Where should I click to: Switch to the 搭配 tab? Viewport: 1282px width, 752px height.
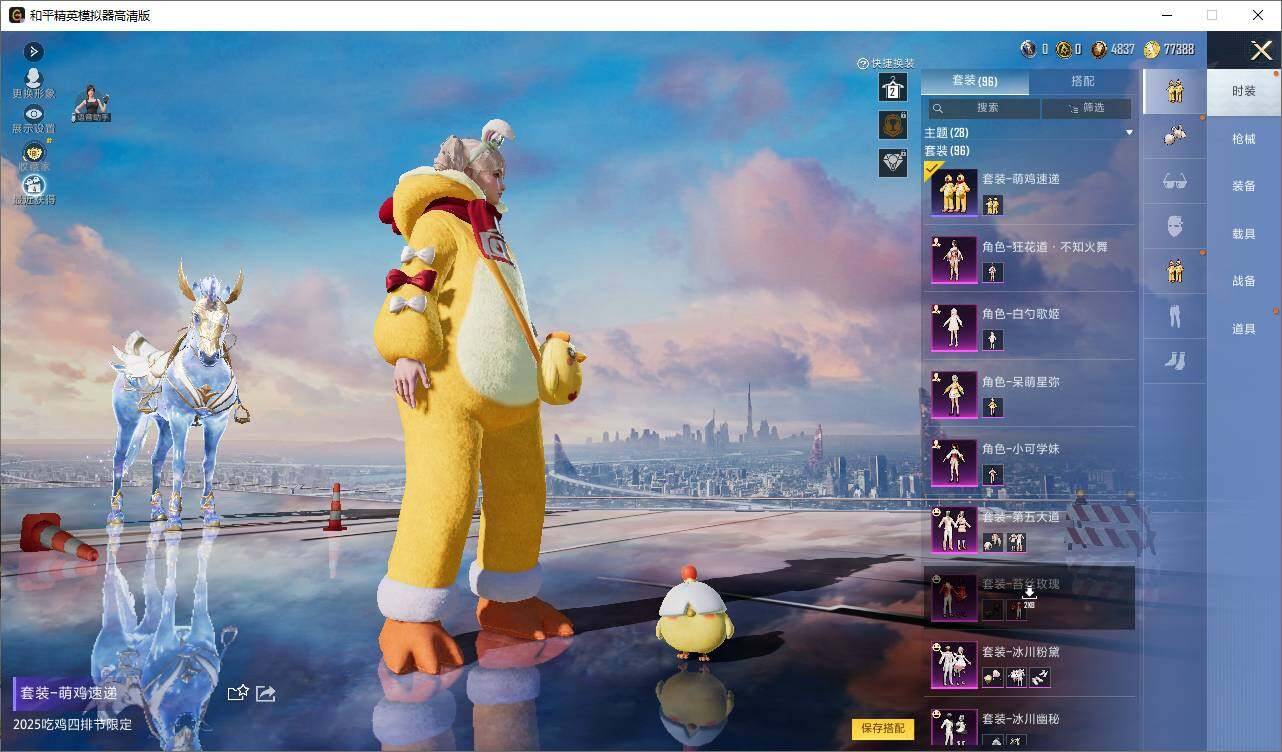pos(1082,81)
